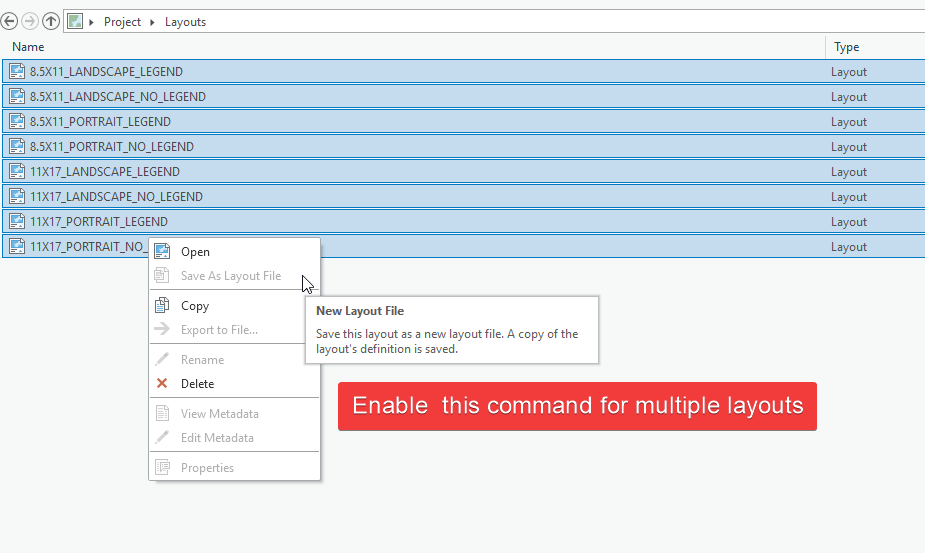
Task: Click the Copy menu item icon
Action: click(162, 305)
